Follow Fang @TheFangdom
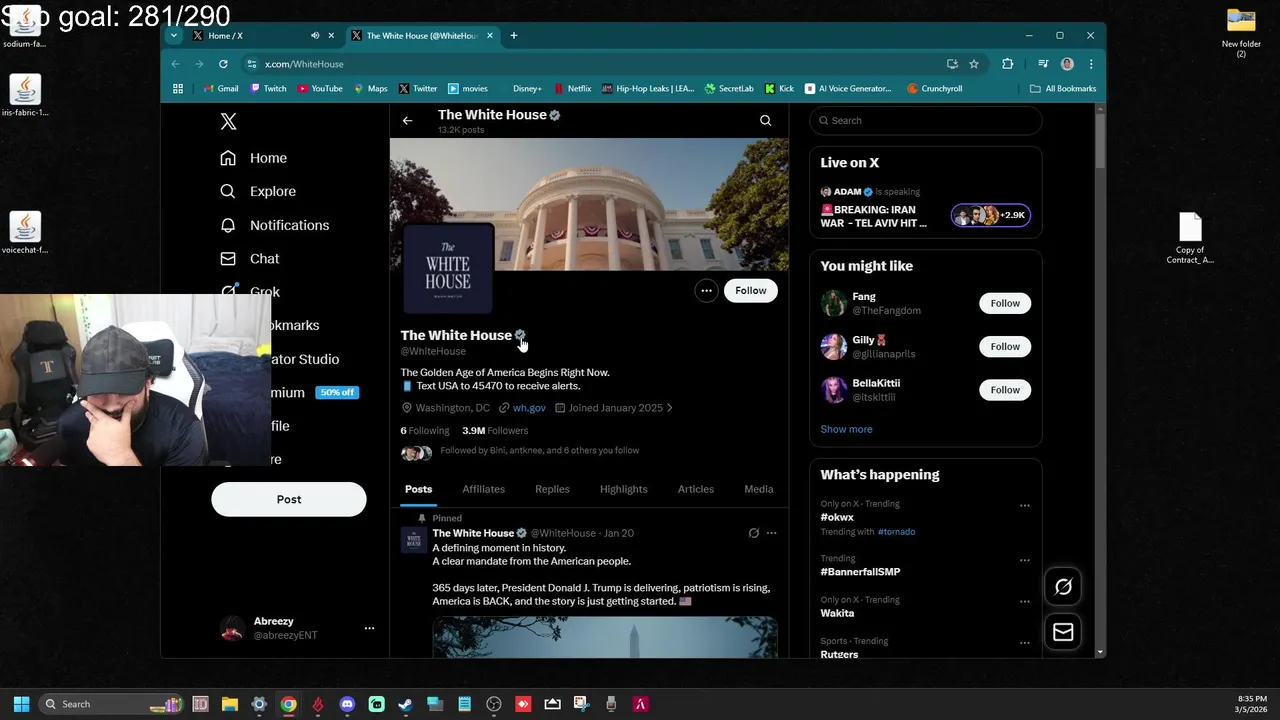 (x=1005, y=303)
